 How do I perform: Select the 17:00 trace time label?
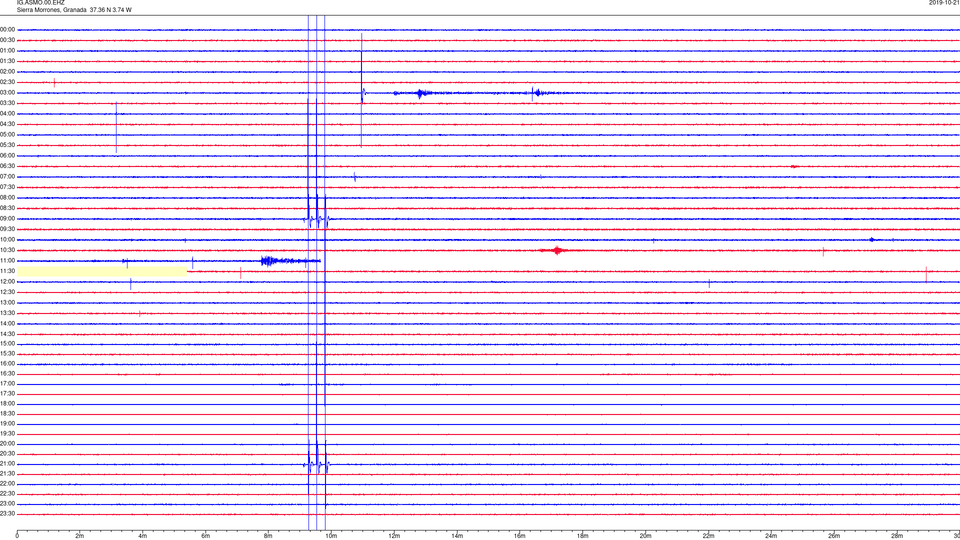[x=7, y=384]
